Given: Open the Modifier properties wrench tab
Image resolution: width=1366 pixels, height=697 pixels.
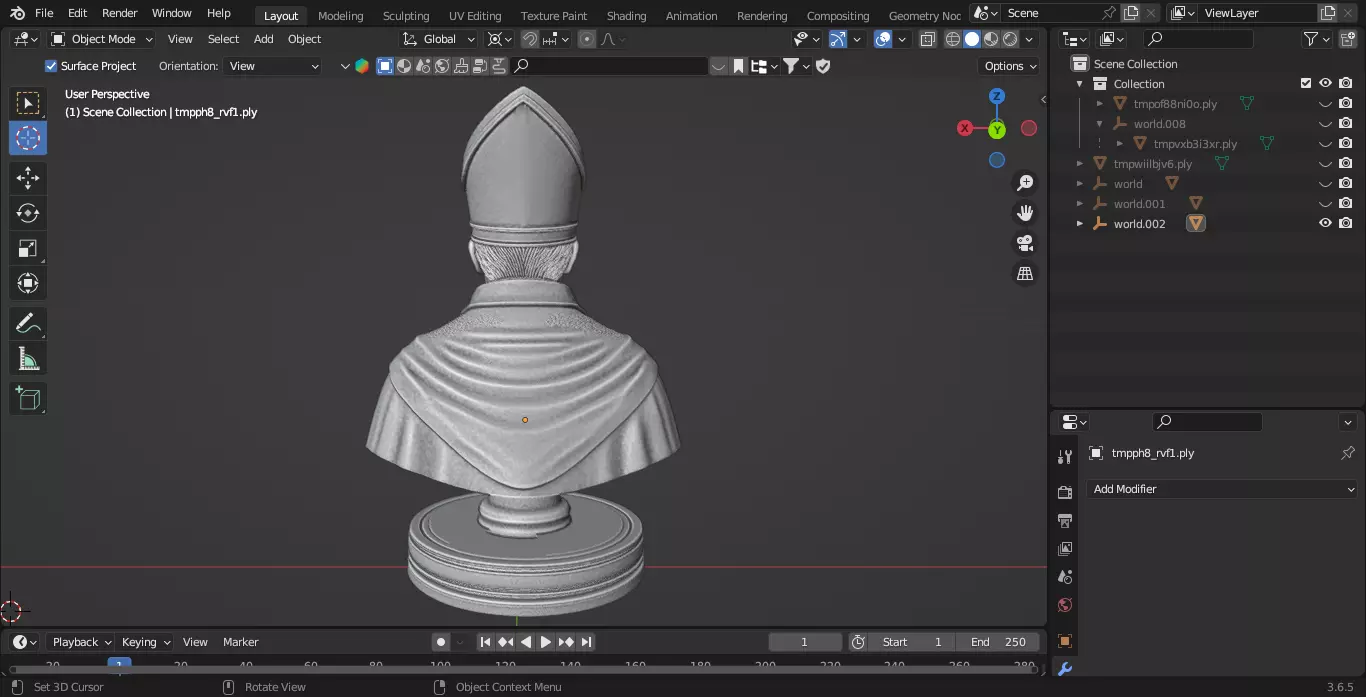Looking at the screenshot, I should point(1065,669).
